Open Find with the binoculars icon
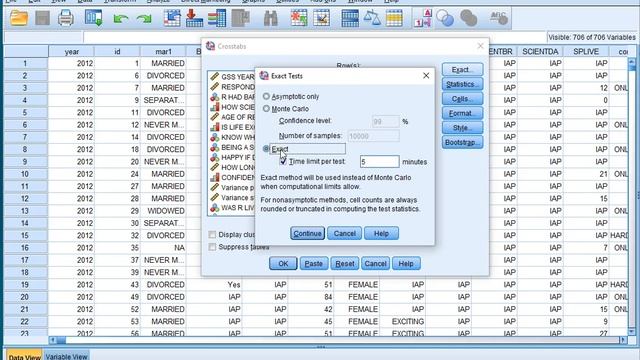The height and width of the screenshot is (360, 640). pyautogui.click(x=270, y=18)
